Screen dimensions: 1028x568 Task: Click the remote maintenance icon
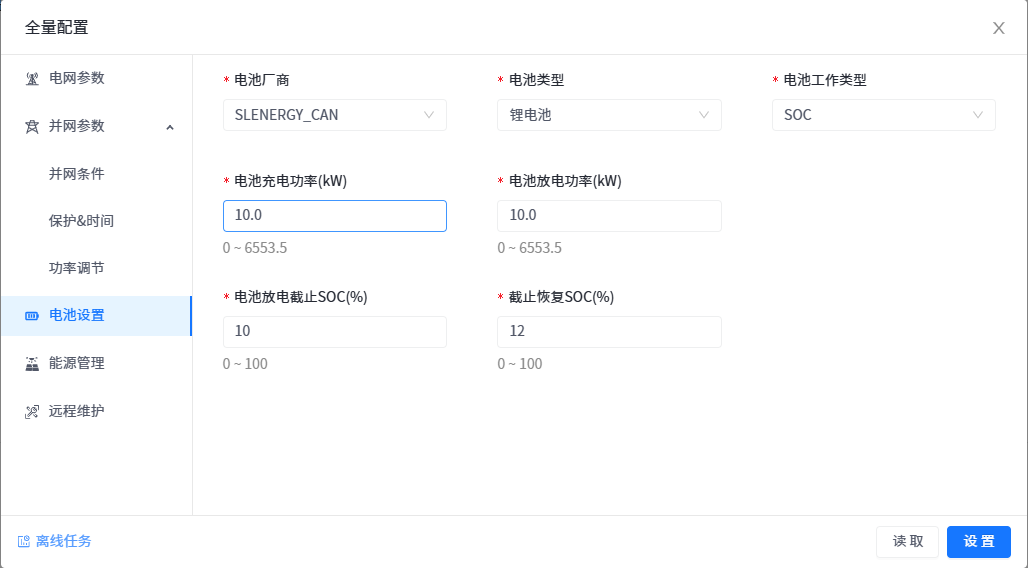pos(32,412)
